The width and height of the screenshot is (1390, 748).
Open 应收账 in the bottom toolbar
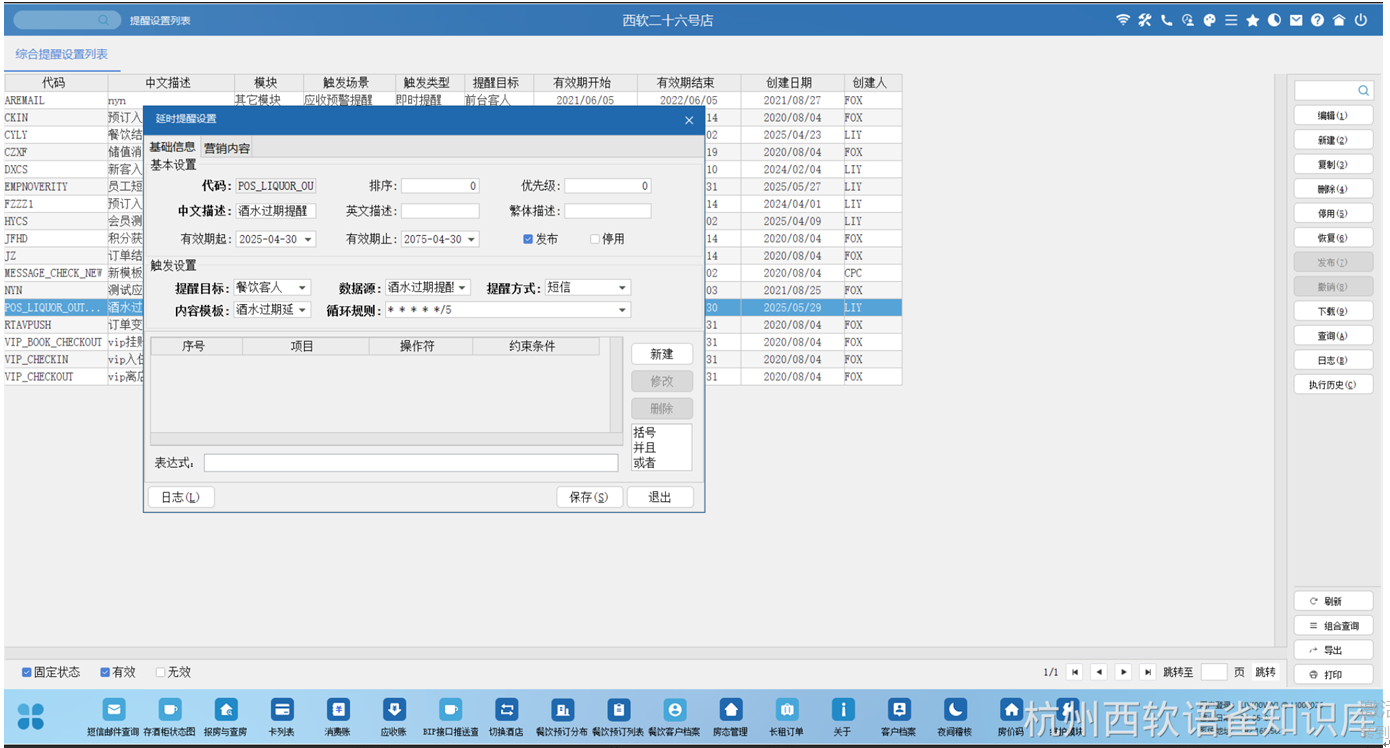pyautogui.click(x=394, y=718)
